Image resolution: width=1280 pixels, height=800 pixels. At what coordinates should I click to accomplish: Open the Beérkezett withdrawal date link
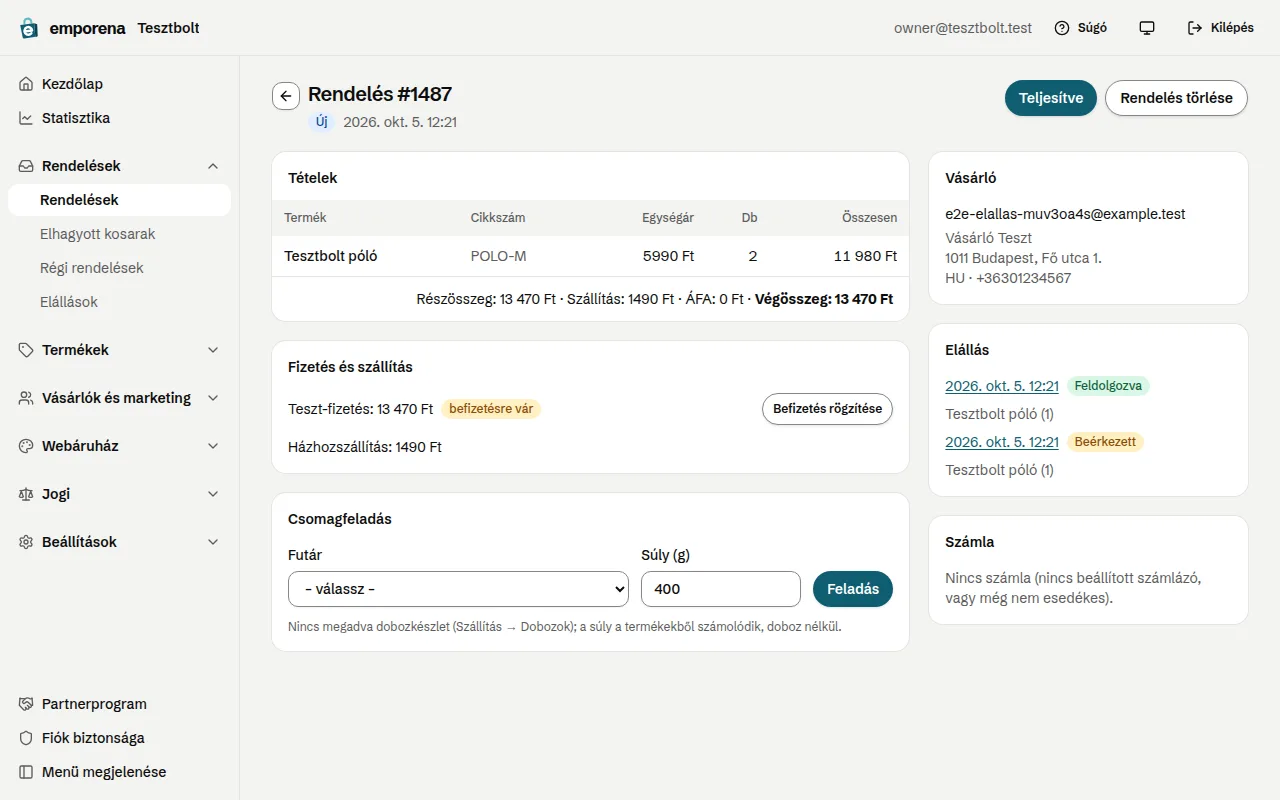1002,442
